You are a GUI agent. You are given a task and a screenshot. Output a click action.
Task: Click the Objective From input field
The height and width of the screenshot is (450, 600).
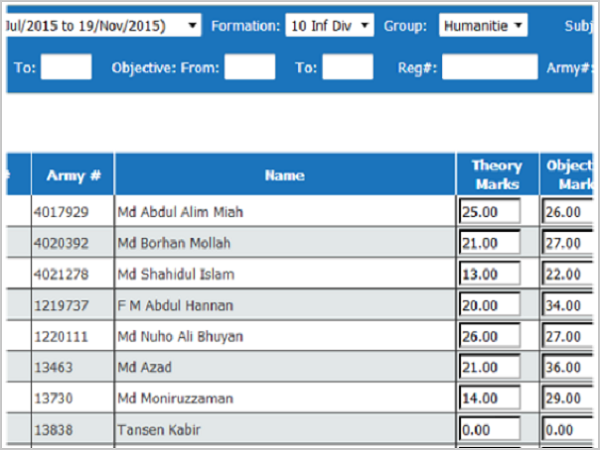click(x=249, y=68)
